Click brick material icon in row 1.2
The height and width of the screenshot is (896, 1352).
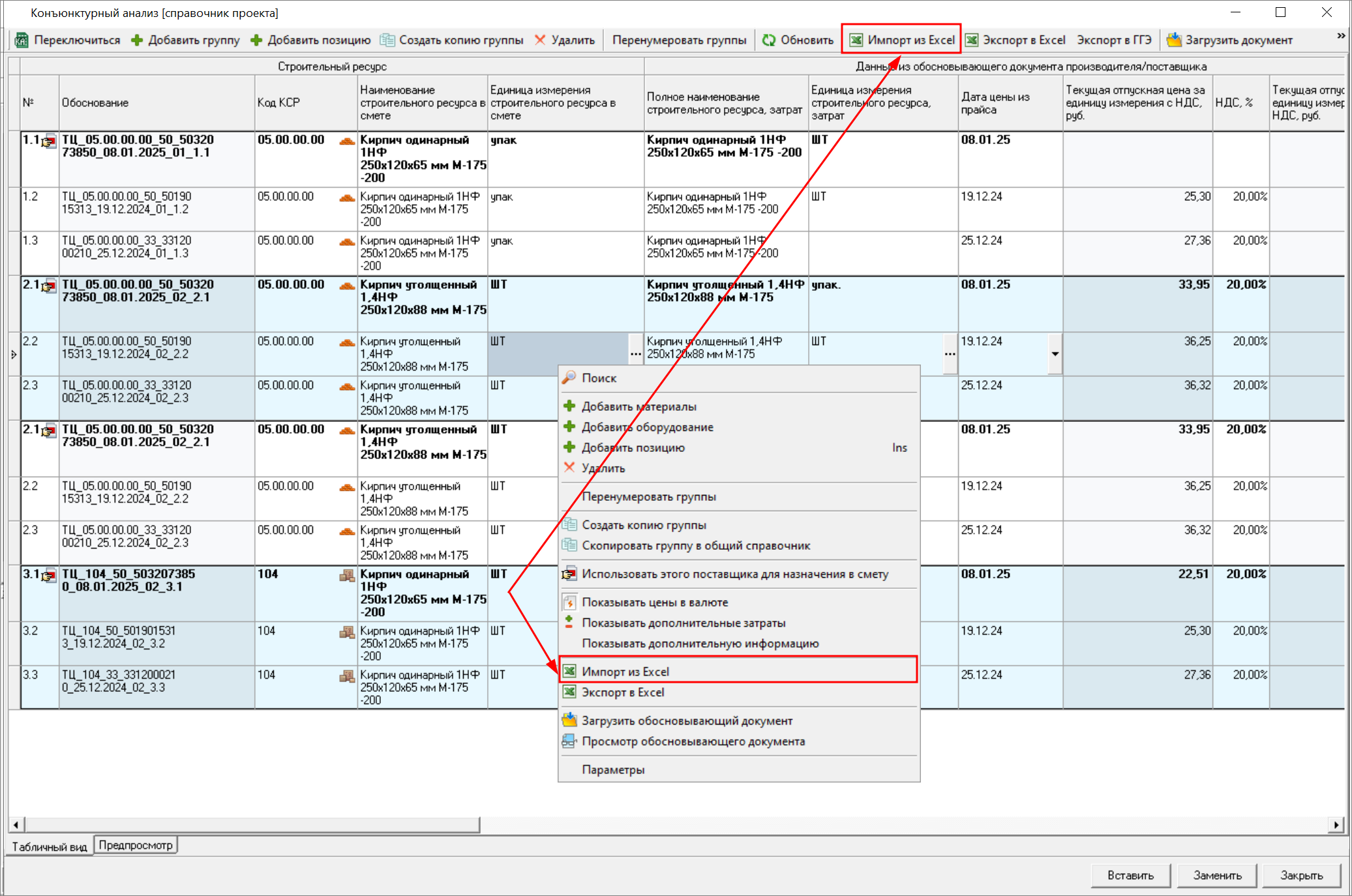click(347, 198)
